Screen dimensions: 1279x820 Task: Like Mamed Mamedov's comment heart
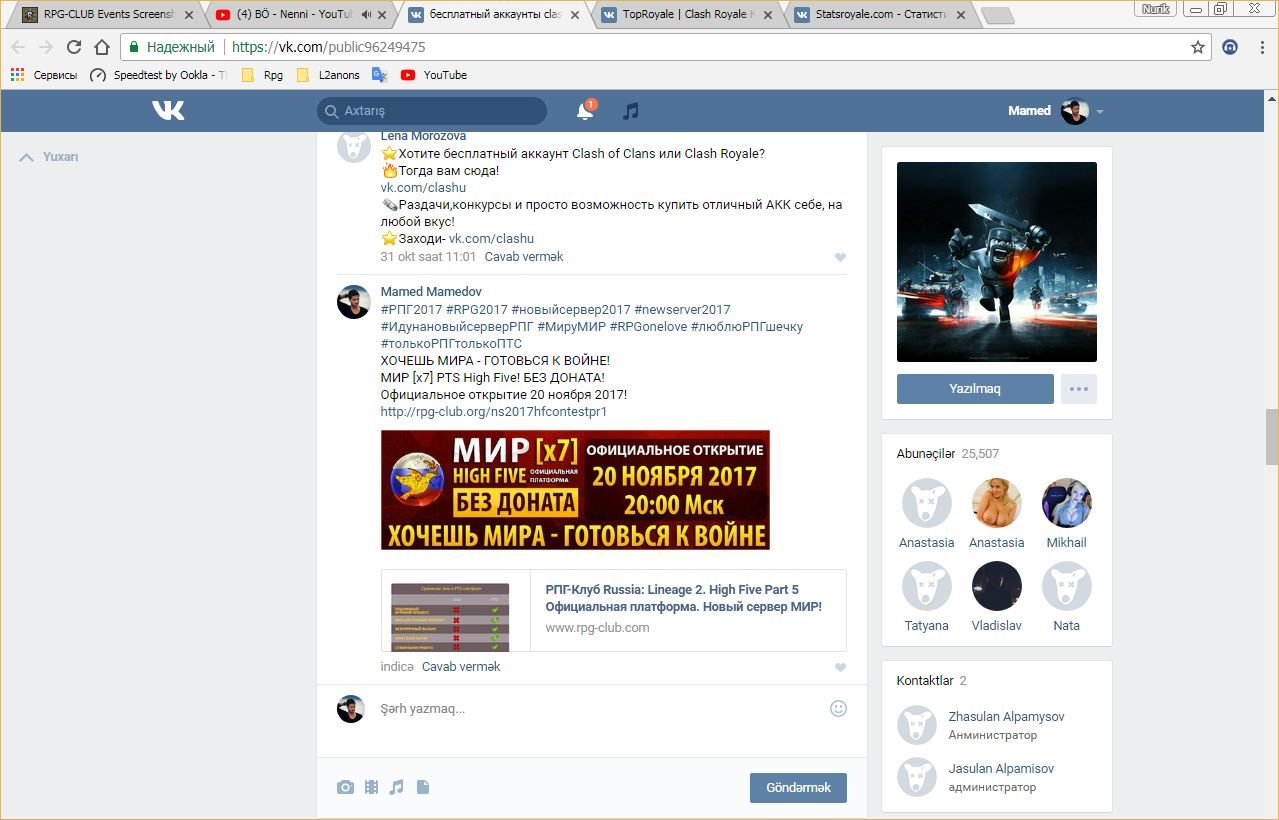(x=840, y=668)
